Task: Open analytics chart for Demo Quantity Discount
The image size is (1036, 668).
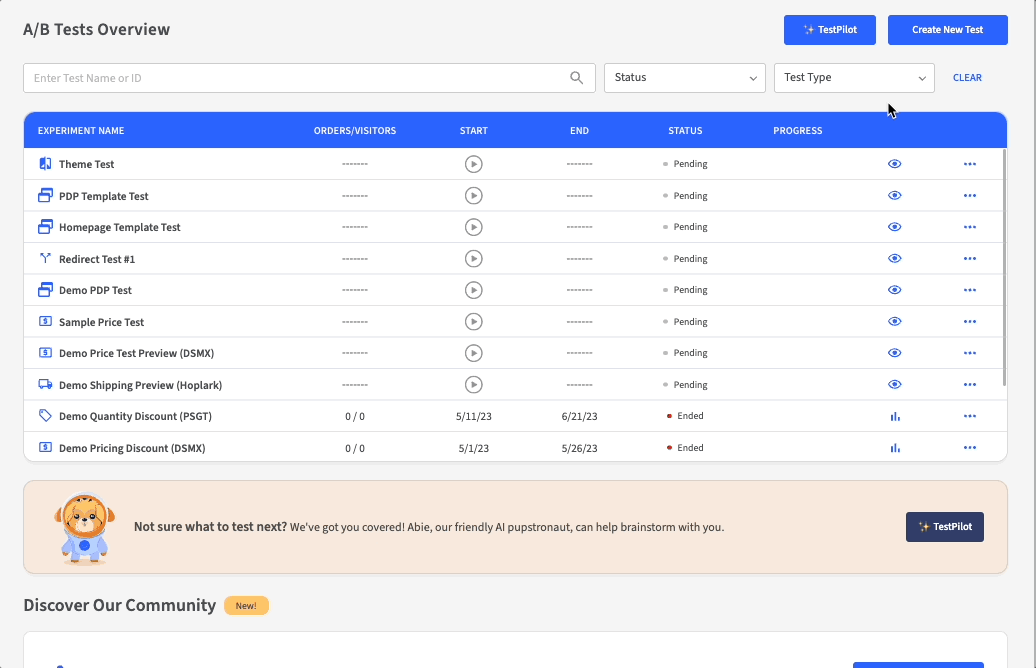Action: (x=895, y=416)
